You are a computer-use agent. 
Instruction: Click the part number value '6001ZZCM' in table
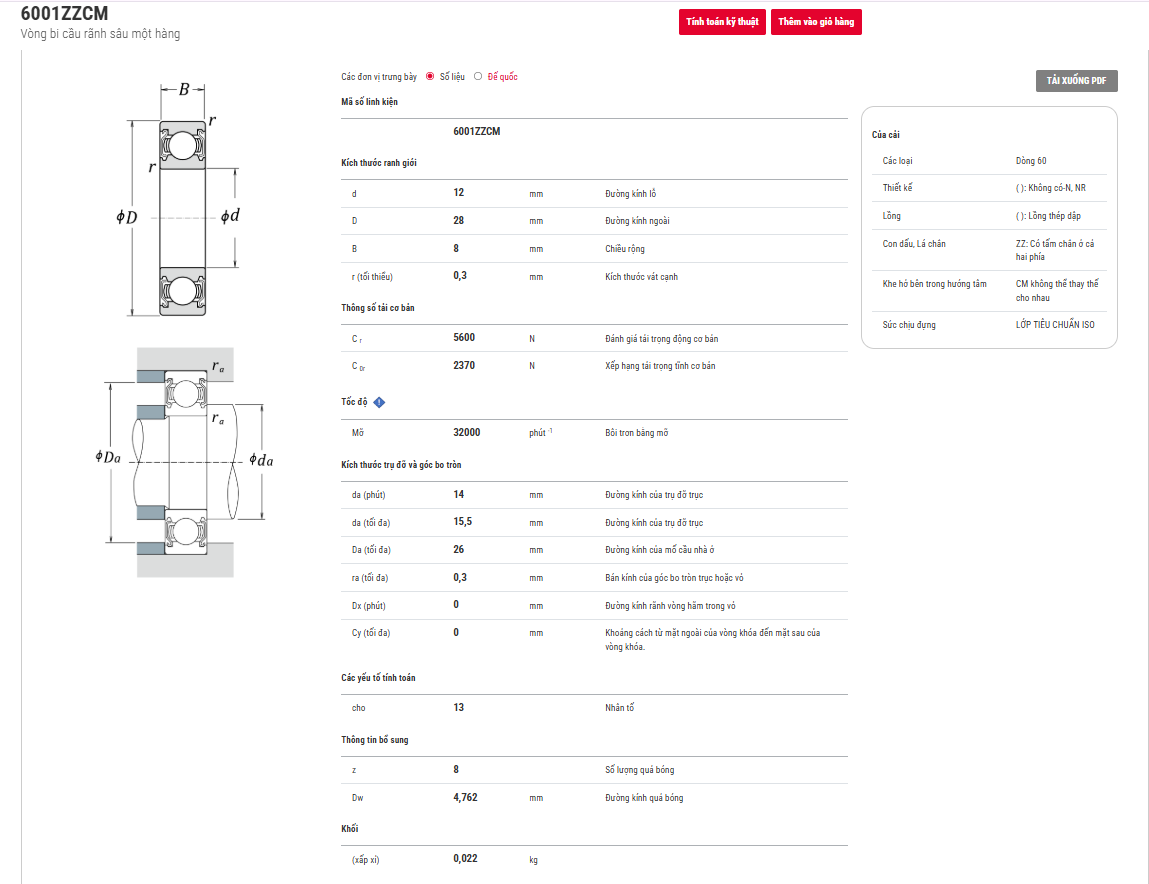[x=476, y=131]
